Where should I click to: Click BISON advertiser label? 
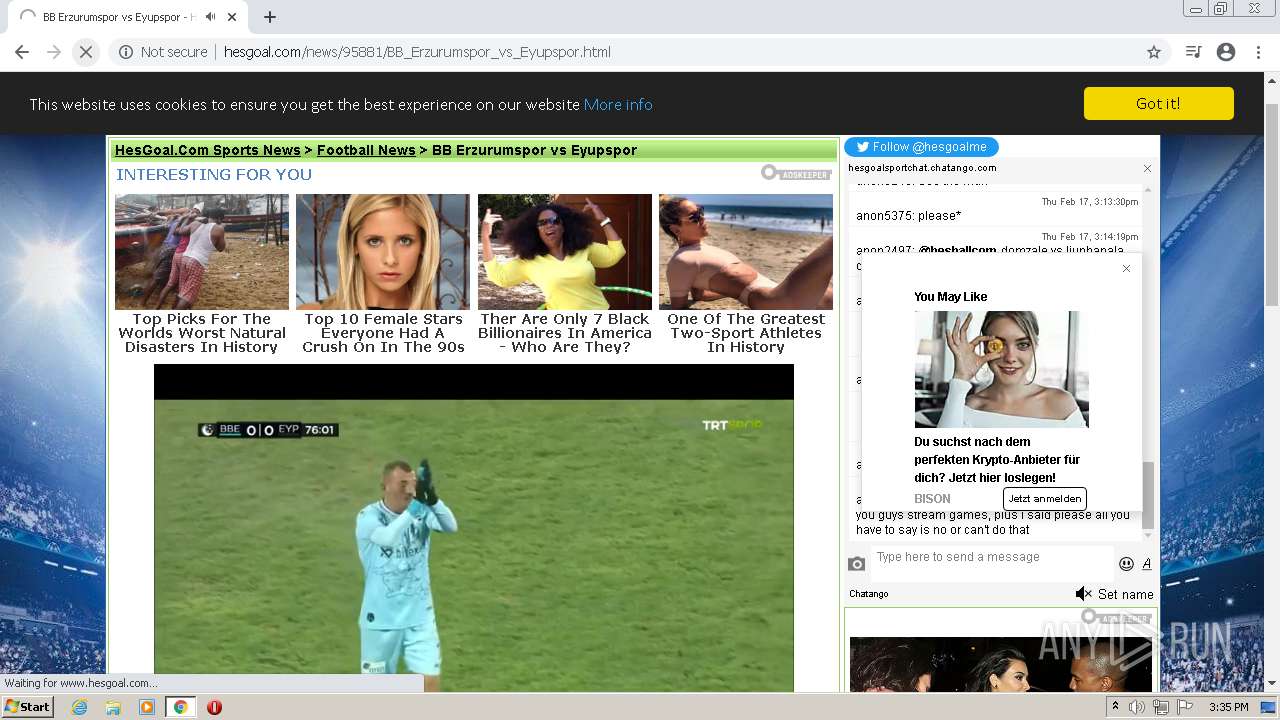pos(932,498)
